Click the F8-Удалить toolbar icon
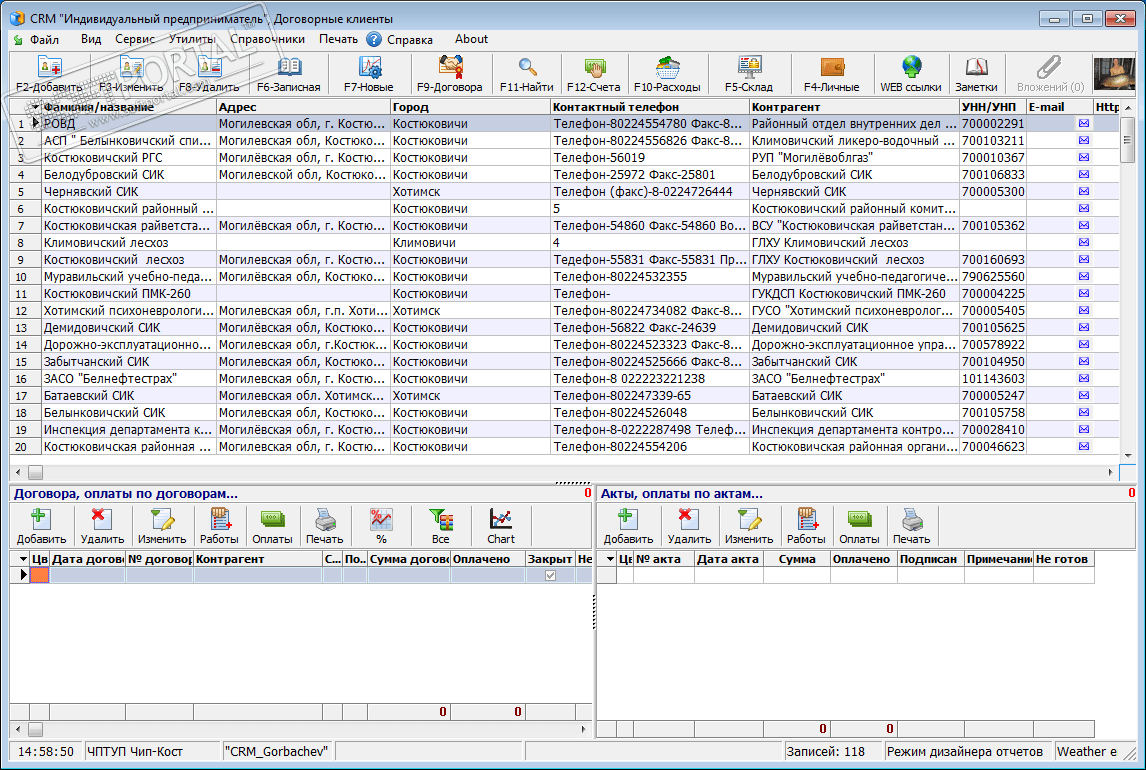The image size is (1146, 770). pos(209,67)
